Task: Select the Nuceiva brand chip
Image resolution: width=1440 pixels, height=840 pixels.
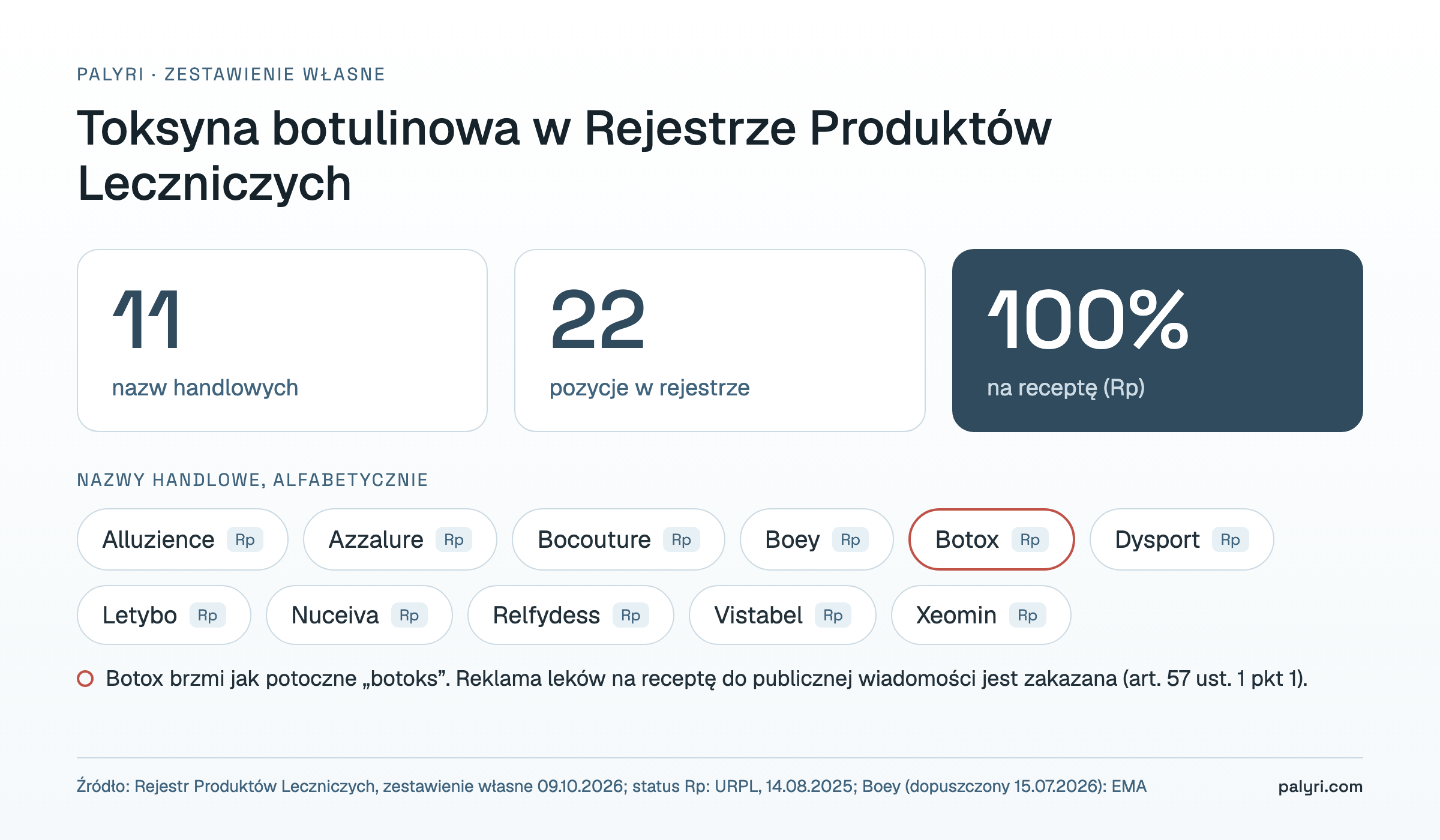Action: point(359,615)
